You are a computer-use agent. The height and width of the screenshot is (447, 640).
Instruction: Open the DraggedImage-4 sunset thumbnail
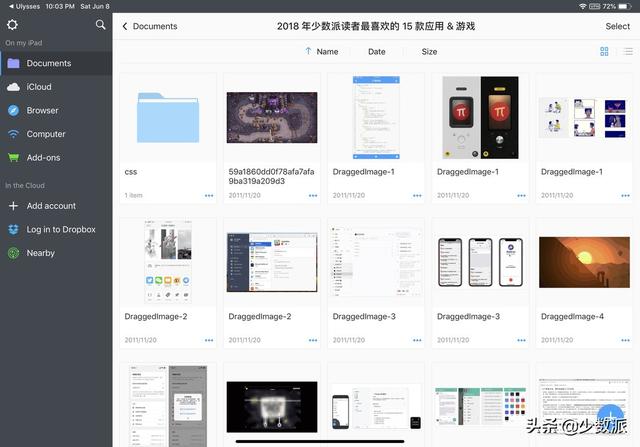584,262
